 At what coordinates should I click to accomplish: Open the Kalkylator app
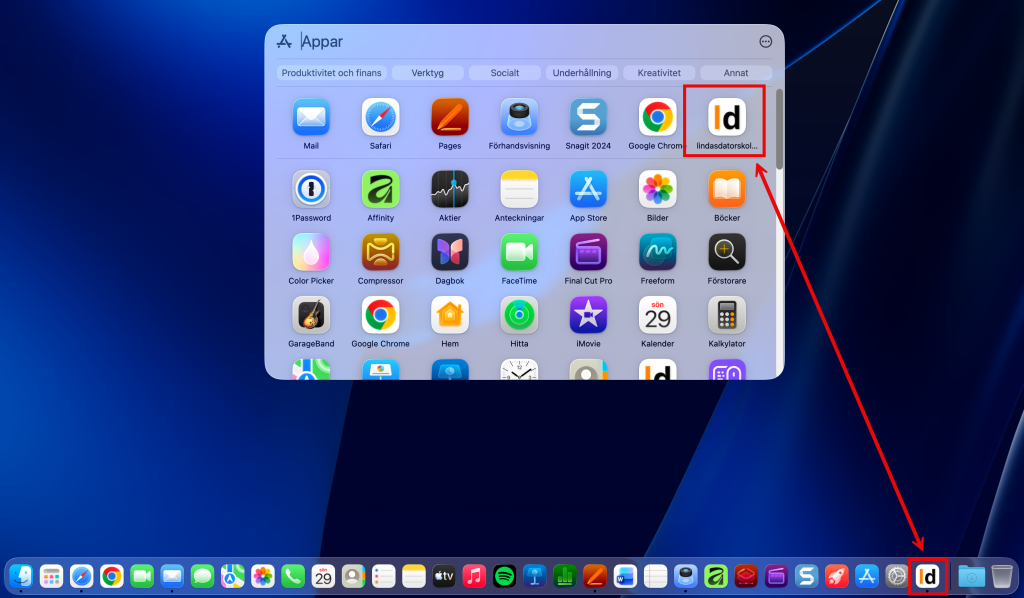tap(726, 315)
